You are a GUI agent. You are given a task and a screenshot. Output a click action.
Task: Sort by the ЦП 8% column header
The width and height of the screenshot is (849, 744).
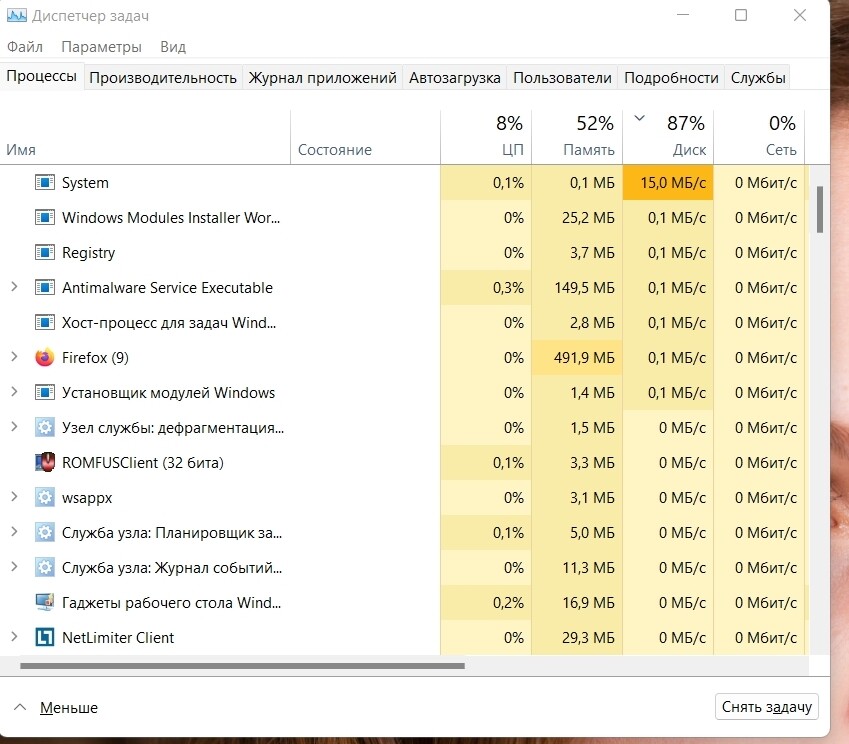[x=486, y=137]
